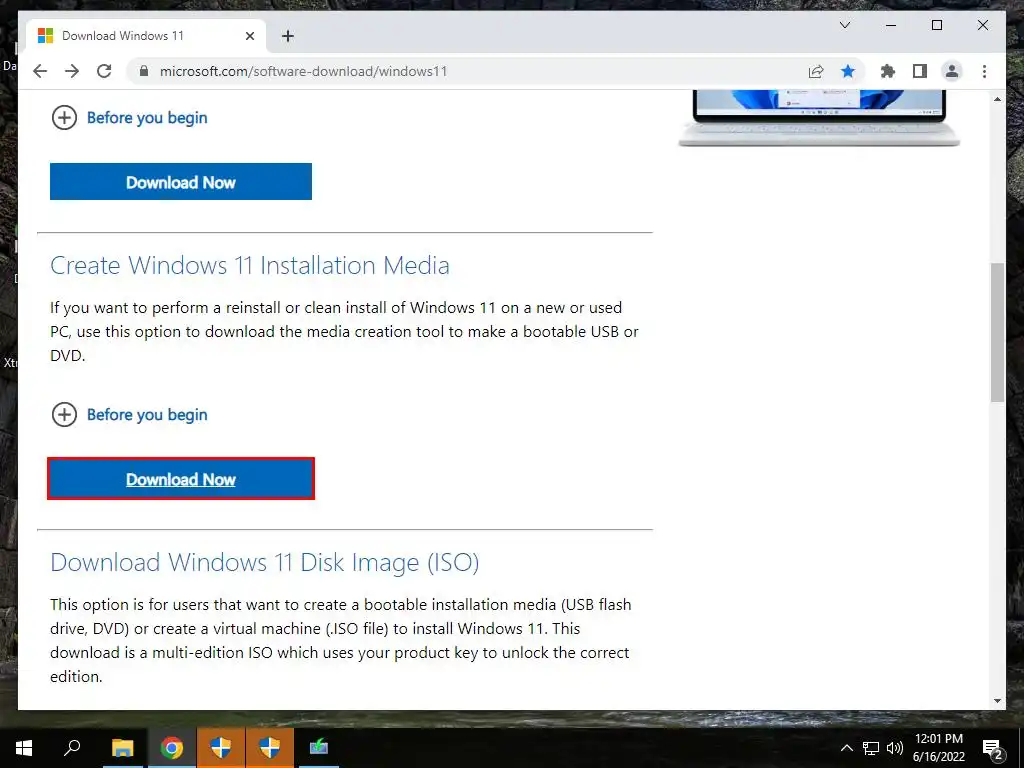Image resolution: width=1024 pixels, height=768 pixels.
Task: Reload the Microsoft download page
Action: coord(104,71)
